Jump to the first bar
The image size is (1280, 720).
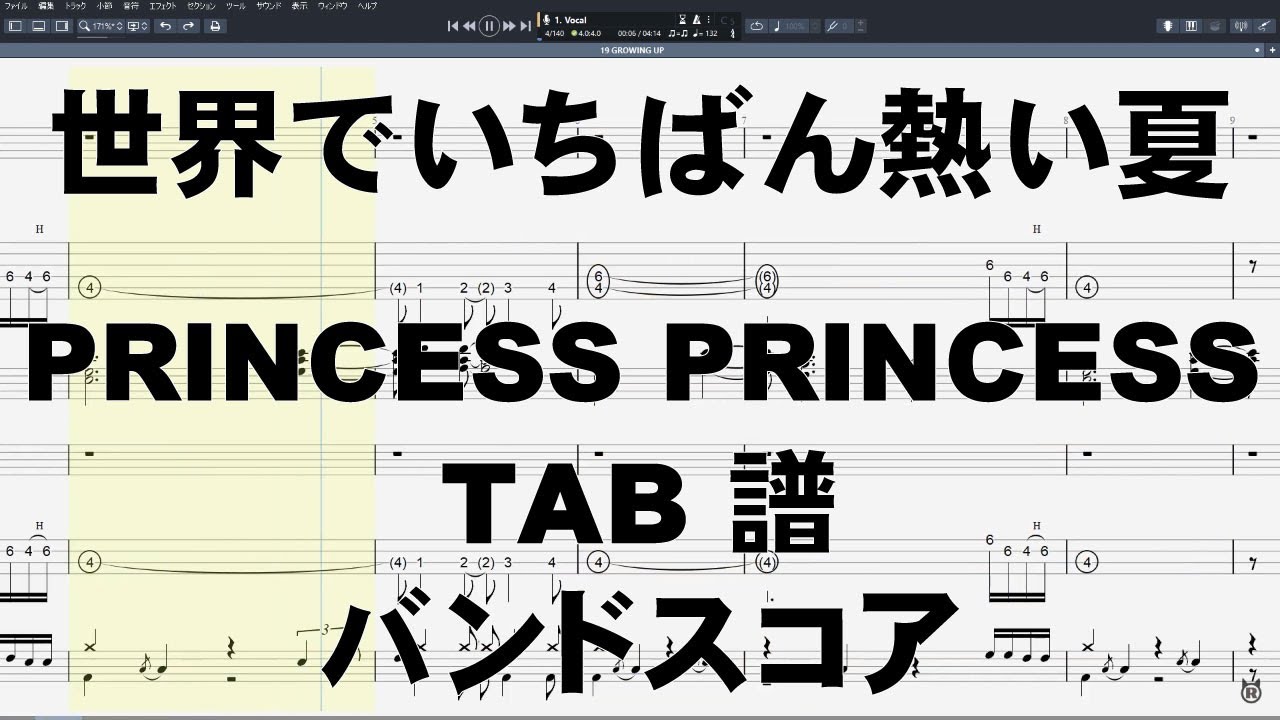click(x=453, y=26)
